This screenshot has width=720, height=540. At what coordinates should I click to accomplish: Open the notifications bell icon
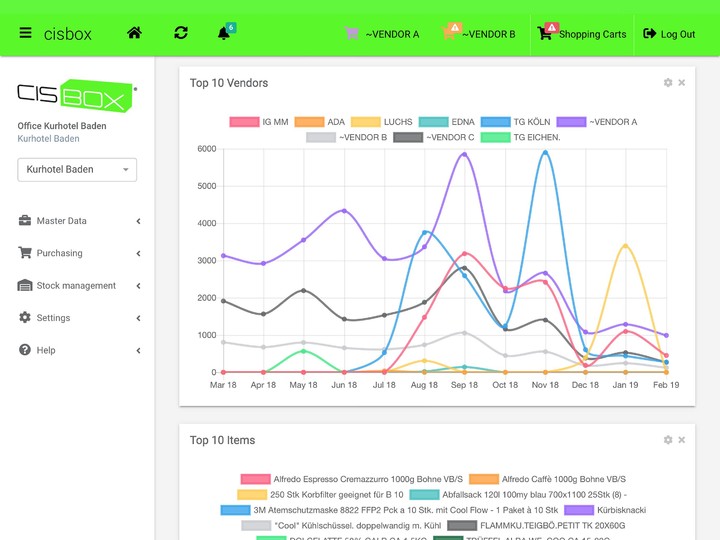pos(224,33)
